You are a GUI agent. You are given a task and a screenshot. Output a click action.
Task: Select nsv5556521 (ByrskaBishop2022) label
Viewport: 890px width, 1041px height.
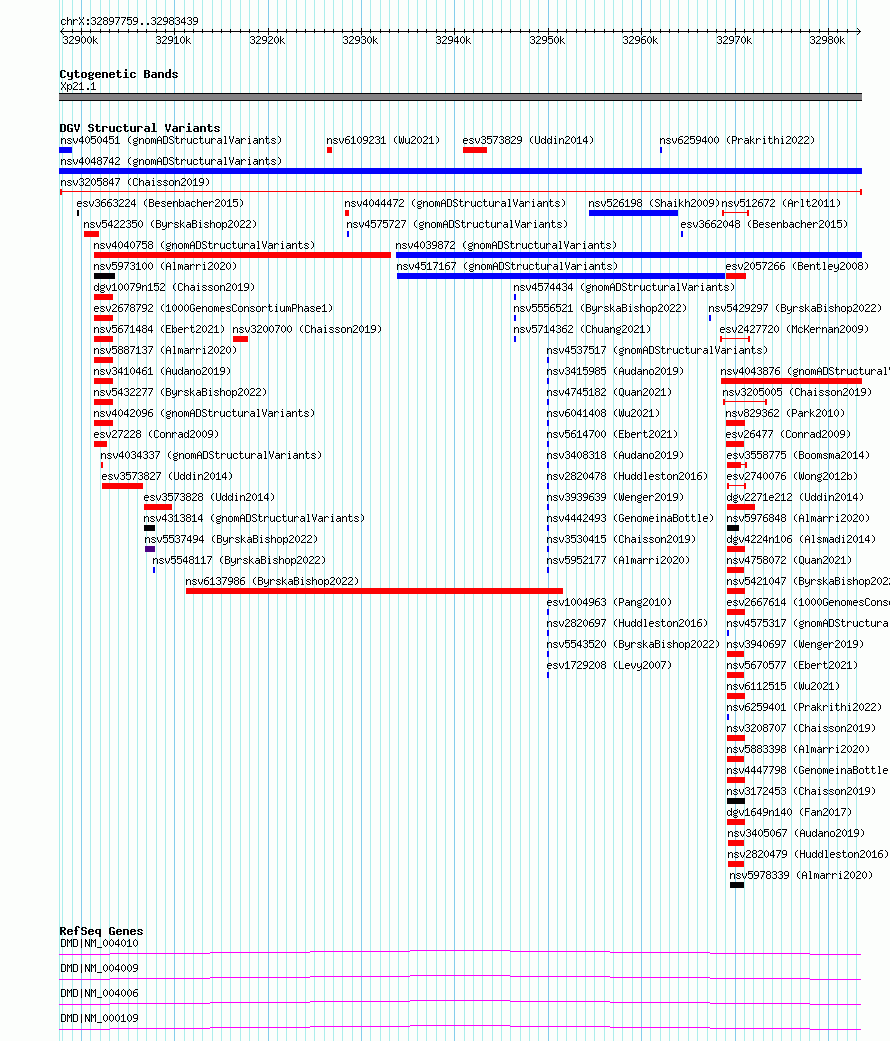600,309
